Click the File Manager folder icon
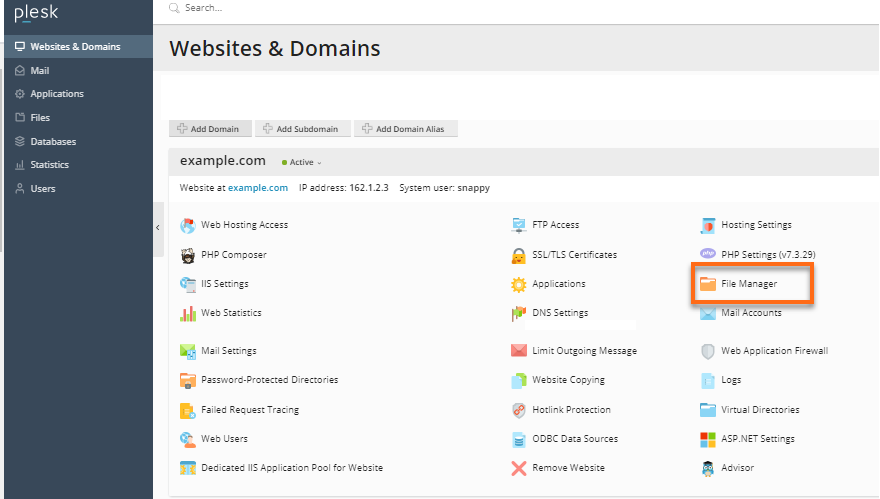 [708, 284]
